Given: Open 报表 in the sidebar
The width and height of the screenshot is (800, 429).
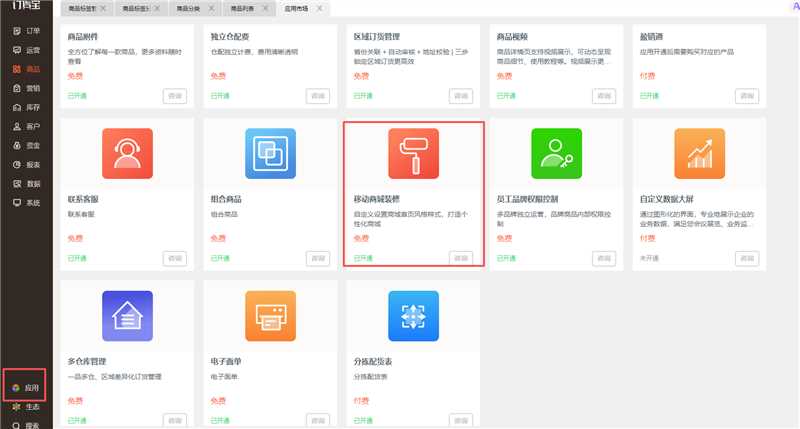Looking at the screenshot, I should [x=26, y=165].
